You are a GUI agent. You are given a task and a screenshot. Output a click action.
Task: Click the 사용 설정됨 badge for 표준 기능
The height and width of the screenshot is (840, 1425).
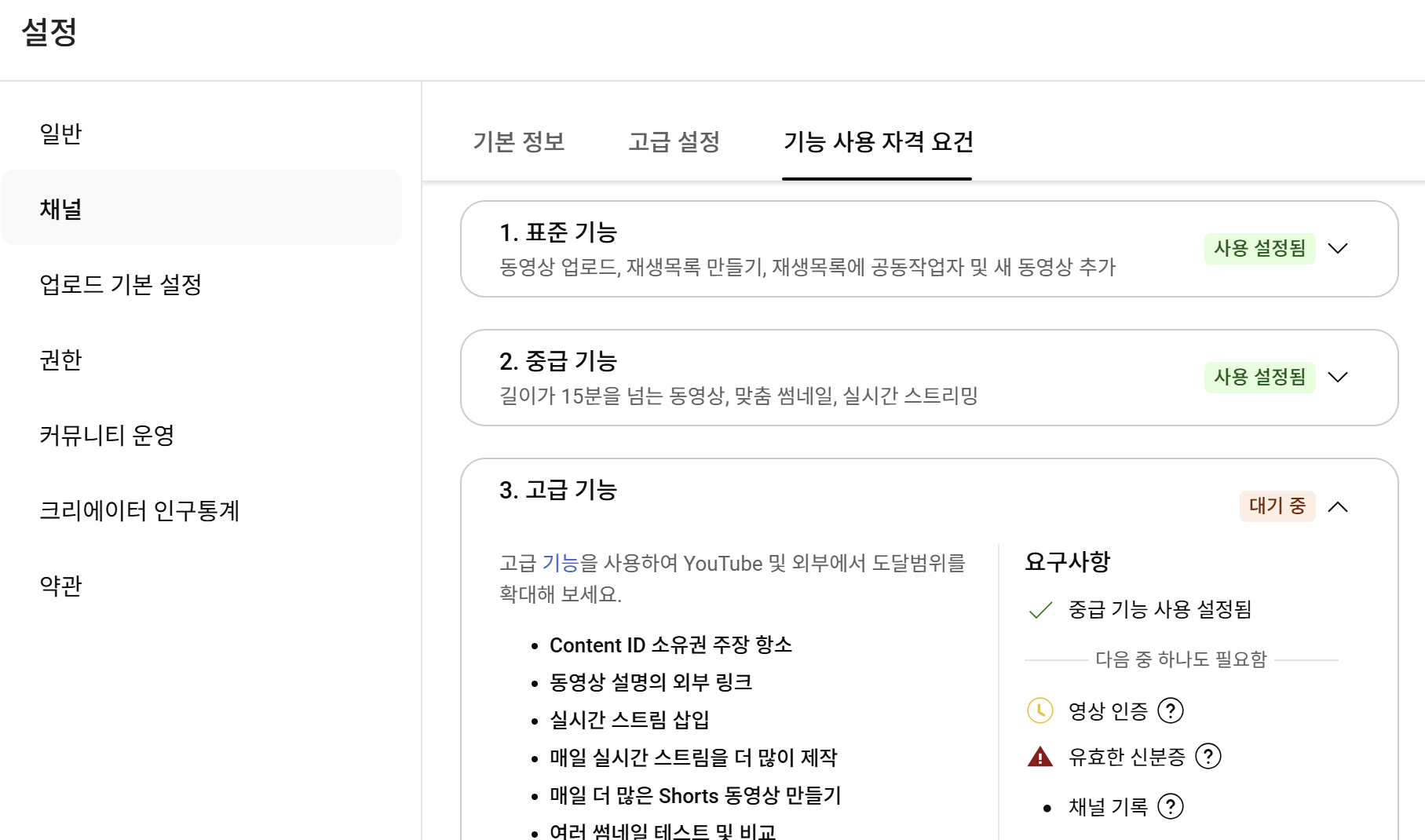click(1259, 248)
